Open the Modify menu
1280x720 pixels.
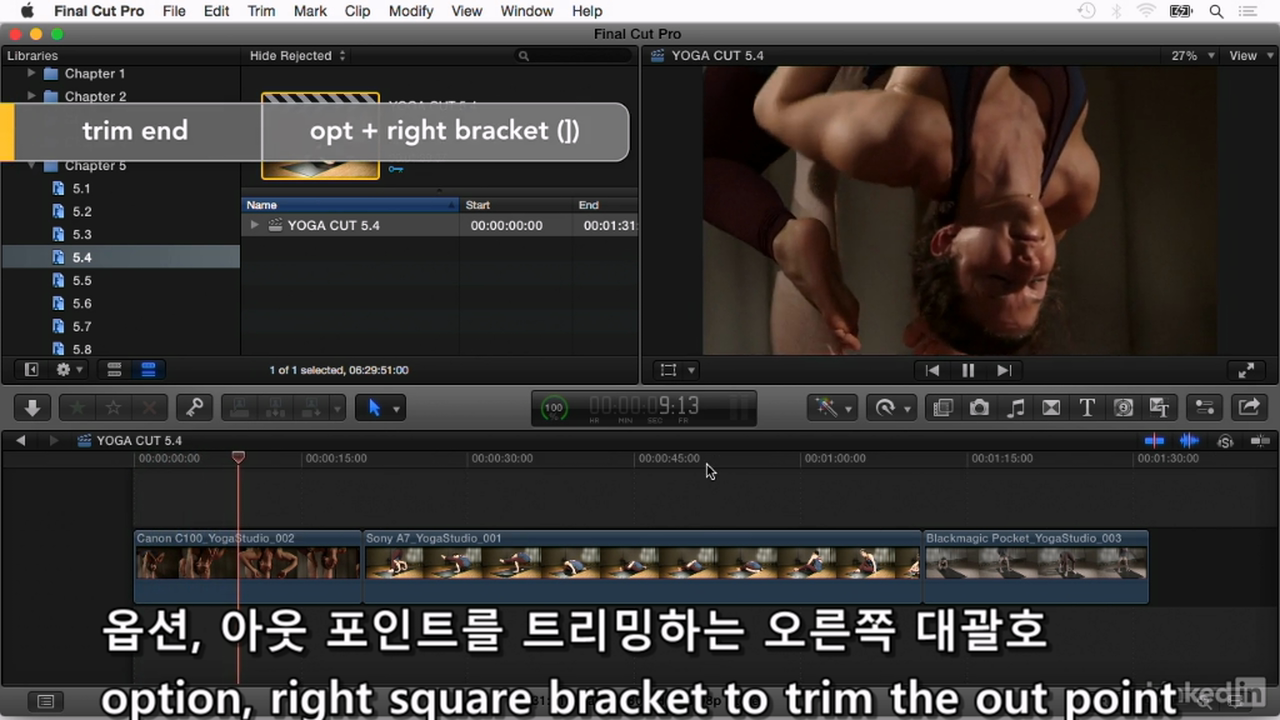(410, 11)
